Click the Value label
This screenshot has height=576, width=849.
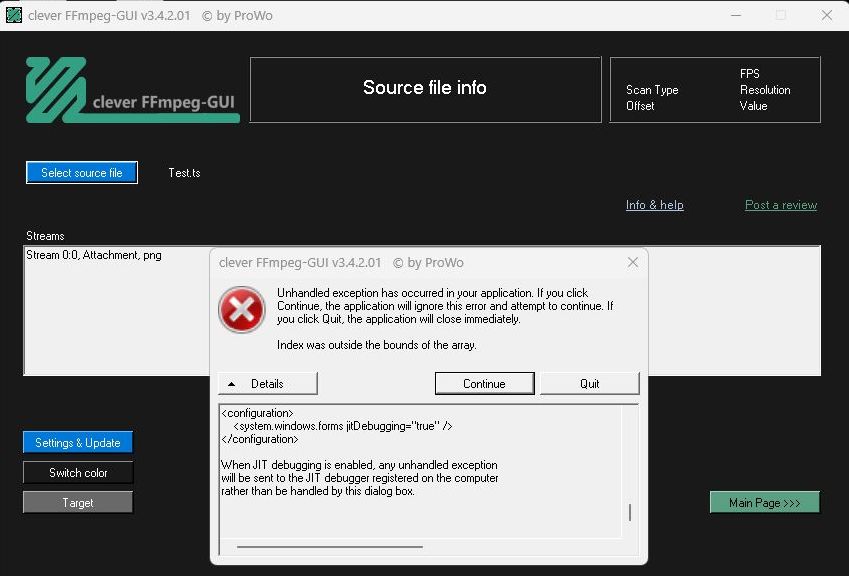(x=754, y=106)
